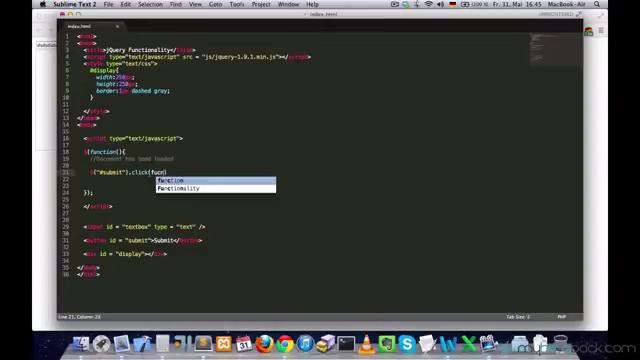Click the Bluetooth icon in menu bar

point(417,4)
